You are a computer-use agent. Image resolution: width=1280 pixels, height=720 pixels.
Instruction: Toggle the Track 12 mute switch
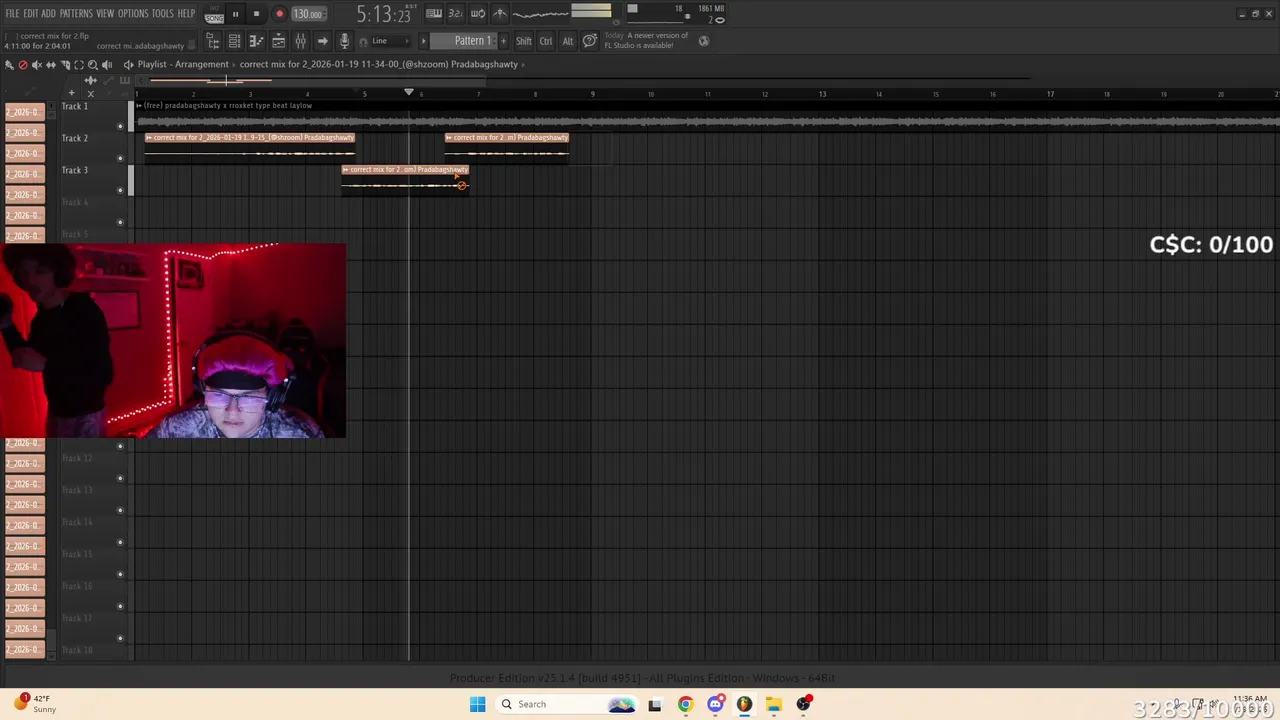(120, 478)
